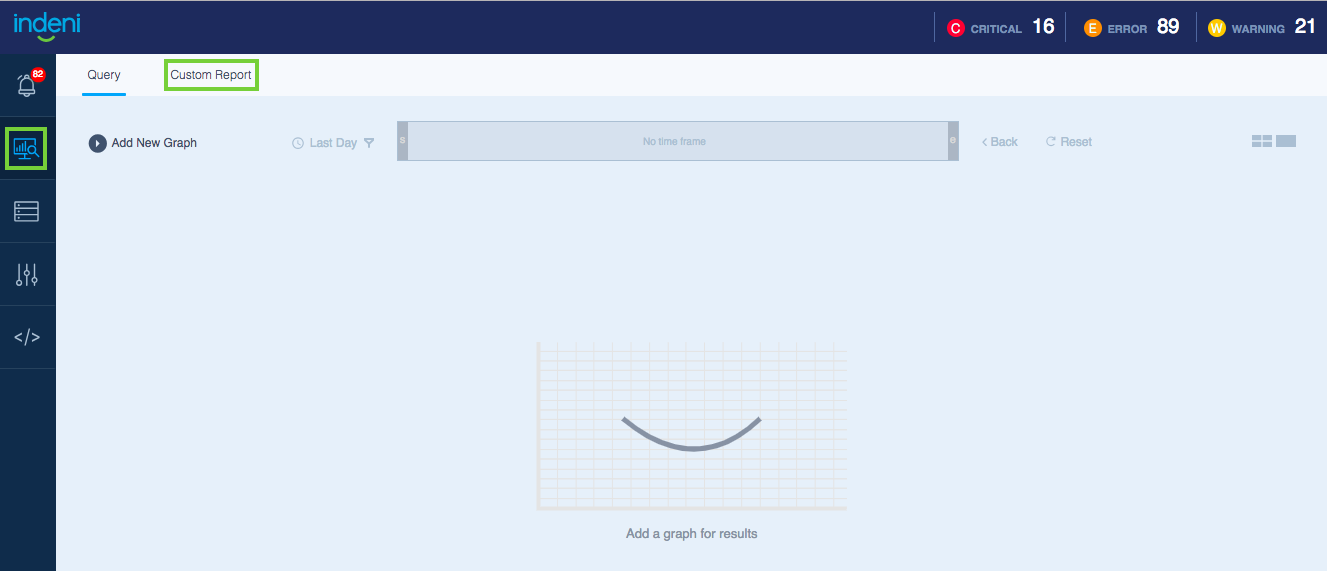Select the analysis graph icon in sidebar
Image resolution: width=1327 pixels, height=571 pixels.
(27, 149)
